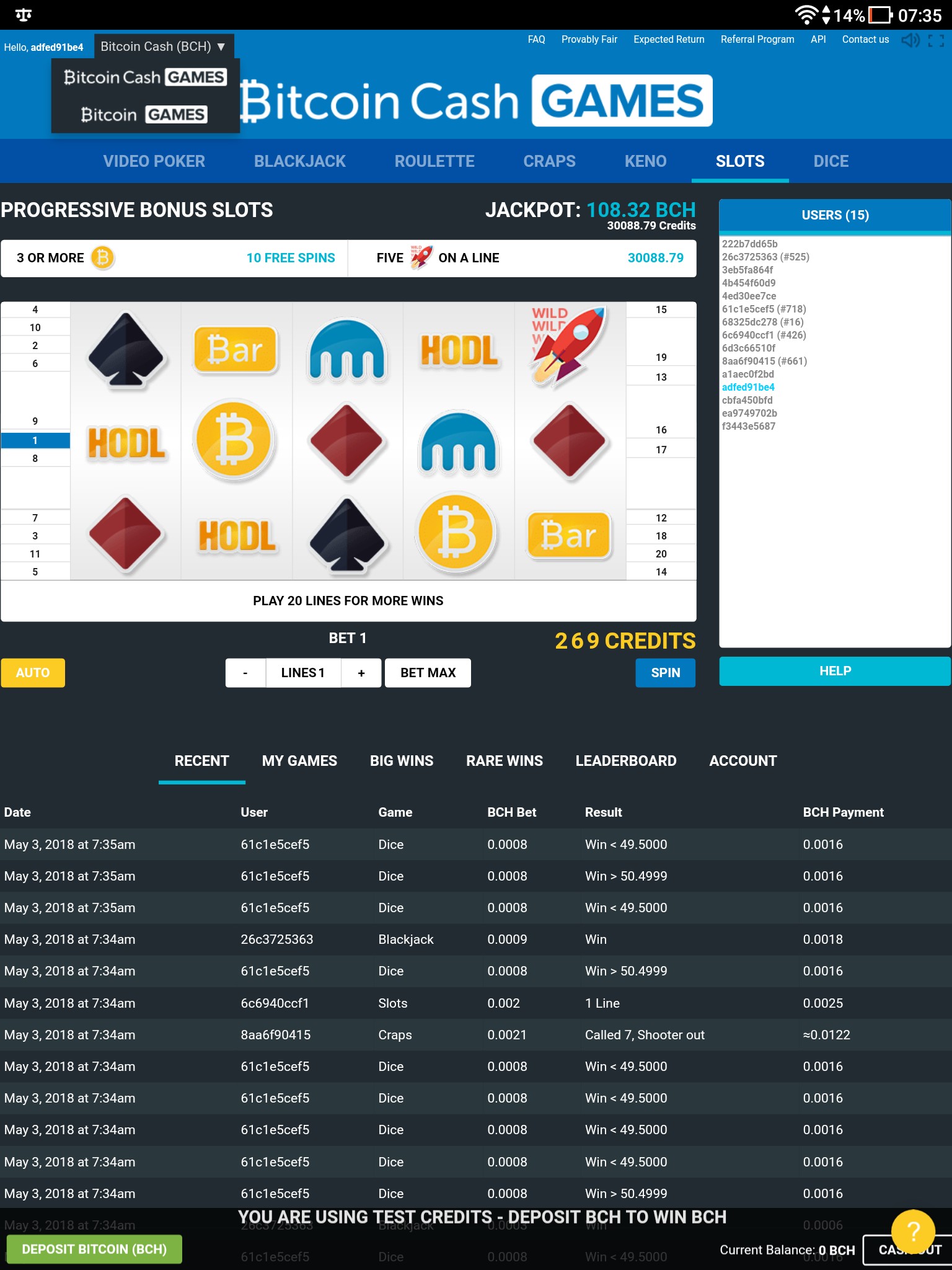Screen dimensions: 952x1270
Task: Tap the scales notification icon in status bar
Action: click(24, 15)
